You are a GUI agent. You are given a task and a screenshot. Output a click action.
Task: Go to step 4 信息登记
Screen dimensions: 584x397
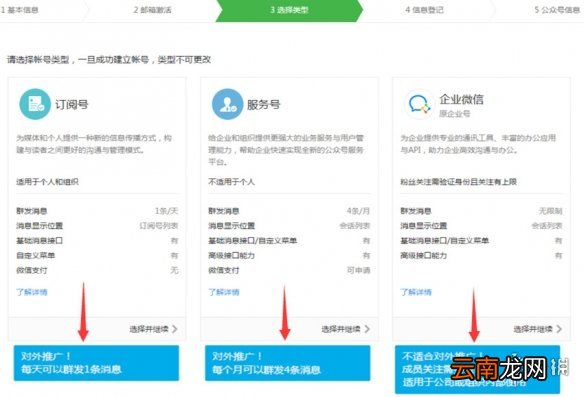(x=425, y=10)
